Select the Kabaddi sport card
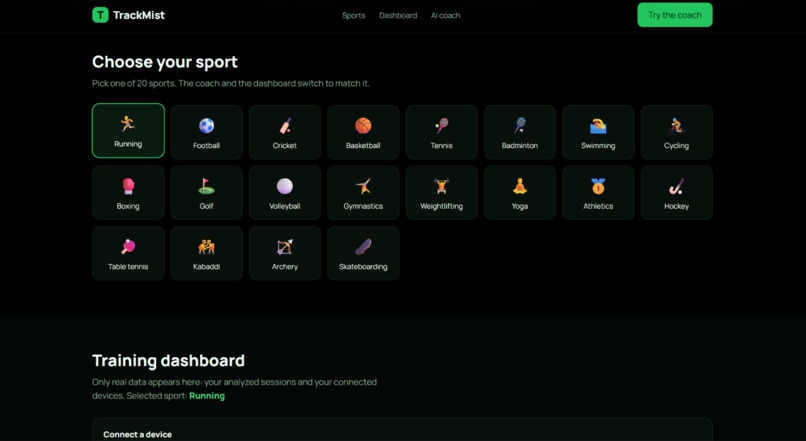 207,253
